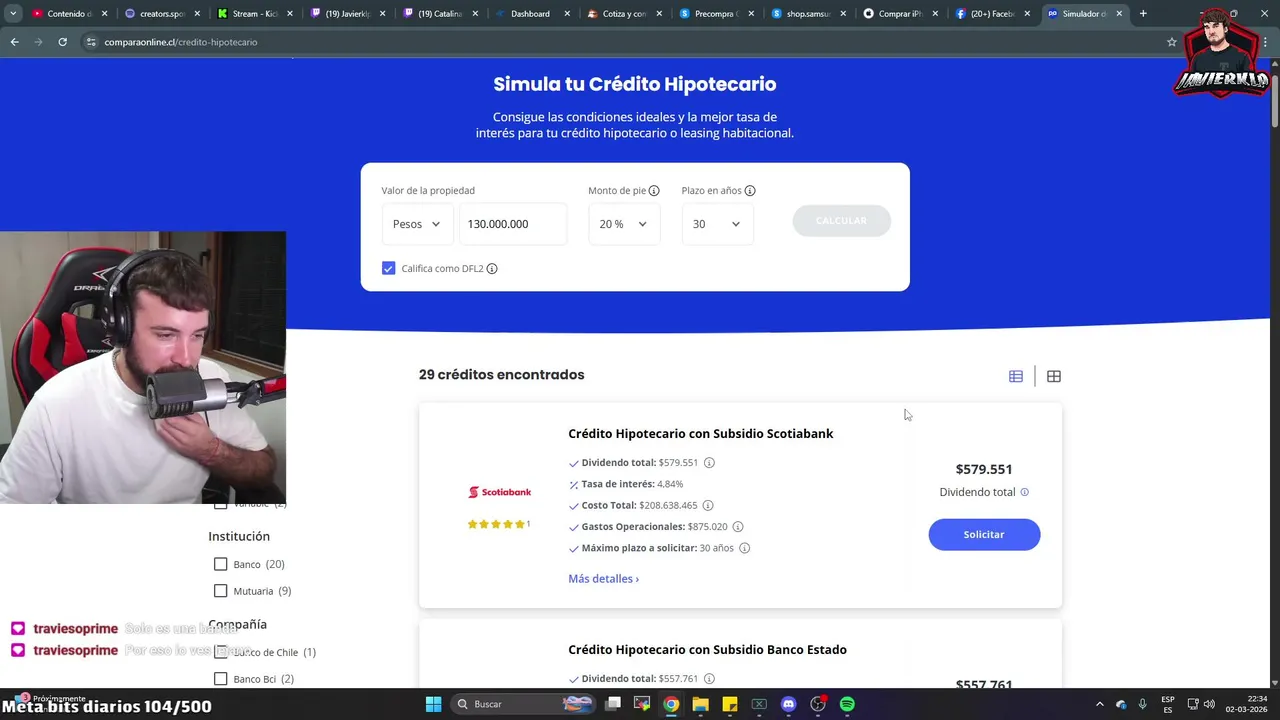Viewport: 1280px width, 720px height.
Task: Bookmark this page with the star icon
Action: (x=1172, y=42)
